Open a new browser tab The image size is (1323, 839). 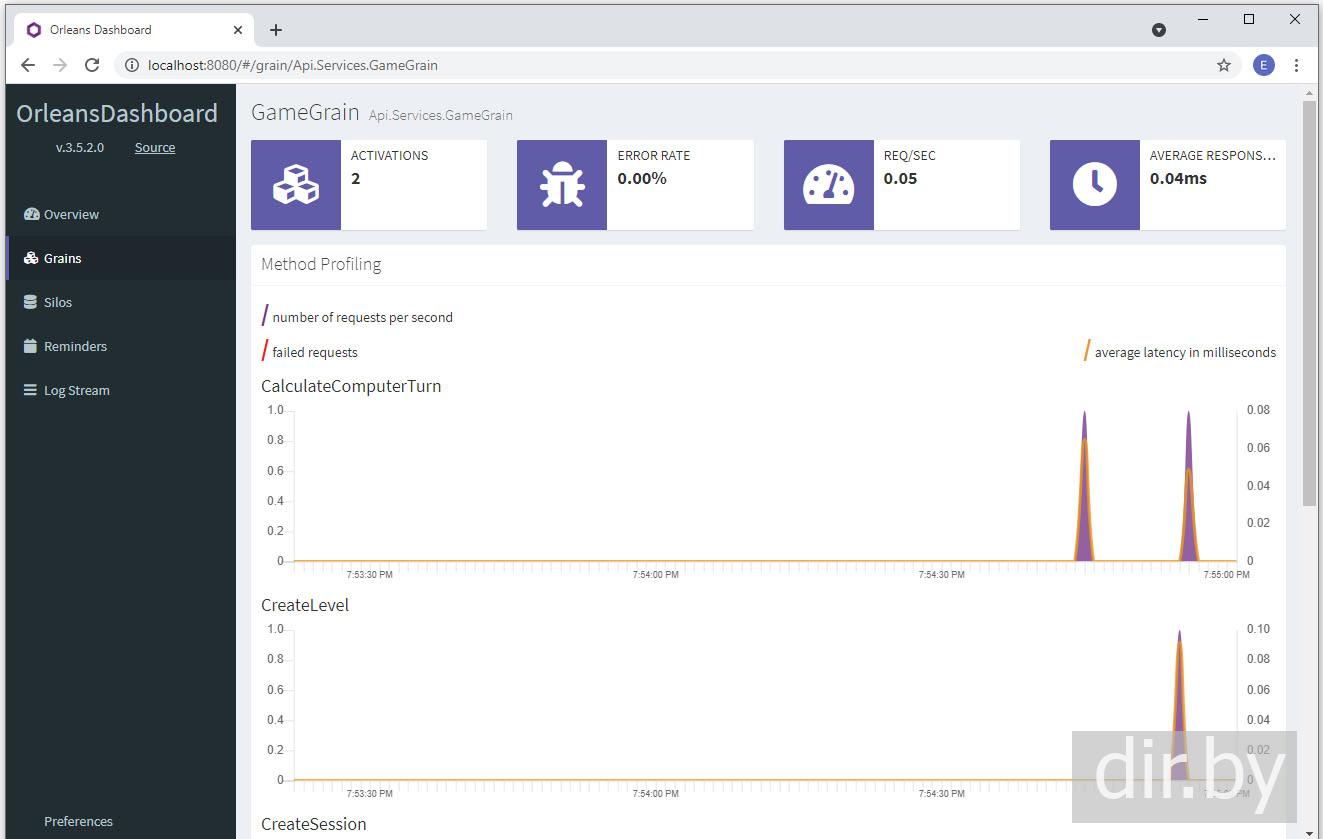[x=276, y=30]
